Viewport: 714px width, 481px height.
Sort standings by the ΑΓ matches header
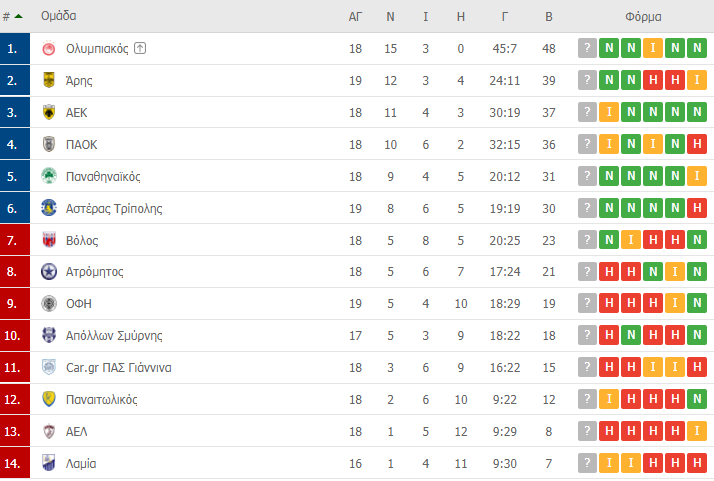pos(355,17)
